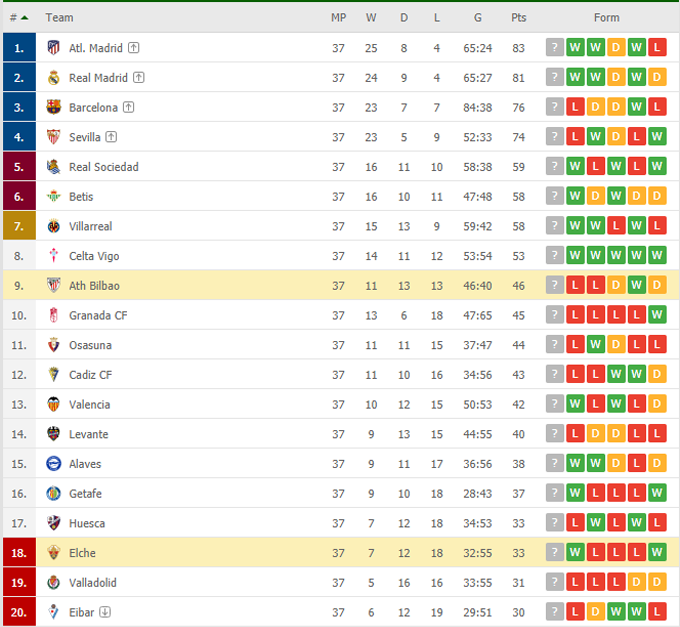
Task: Open the Real Sociedad team link
Action: click(x=104, y=167)
